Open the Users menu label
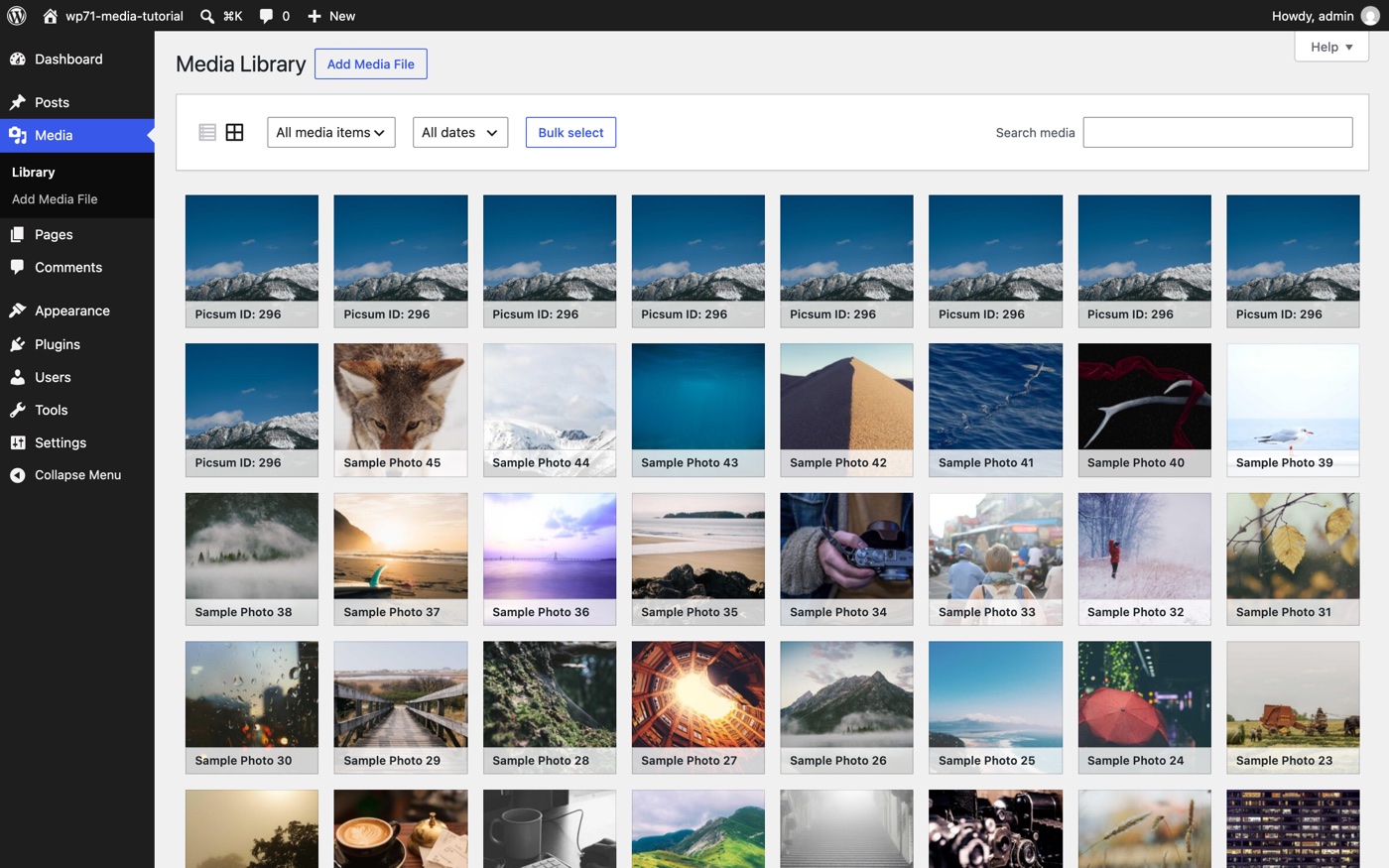1389x868 pixels. pos(53,377)
